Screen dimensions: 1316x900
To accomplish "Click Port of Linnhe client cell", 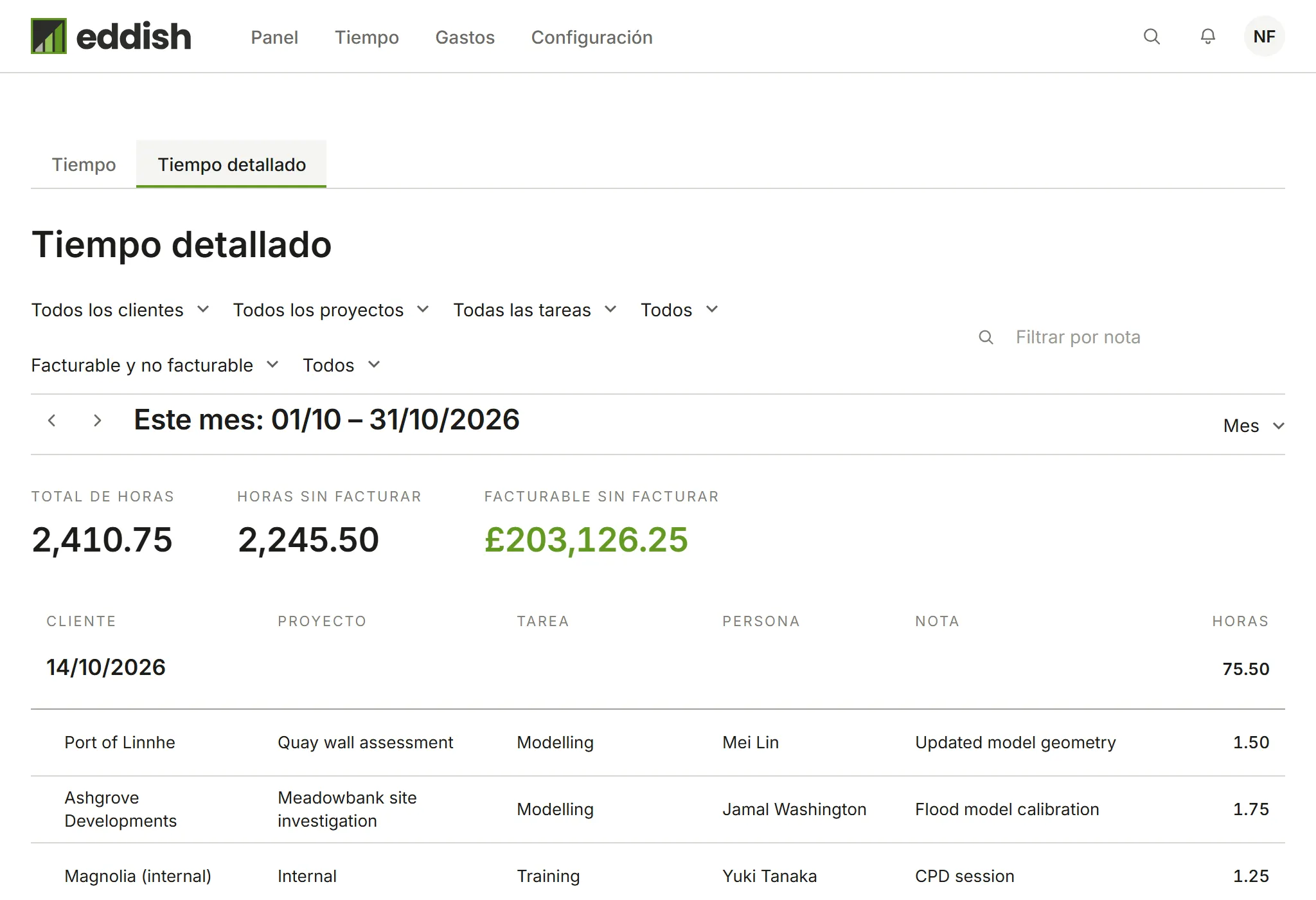I will point(120,742).
